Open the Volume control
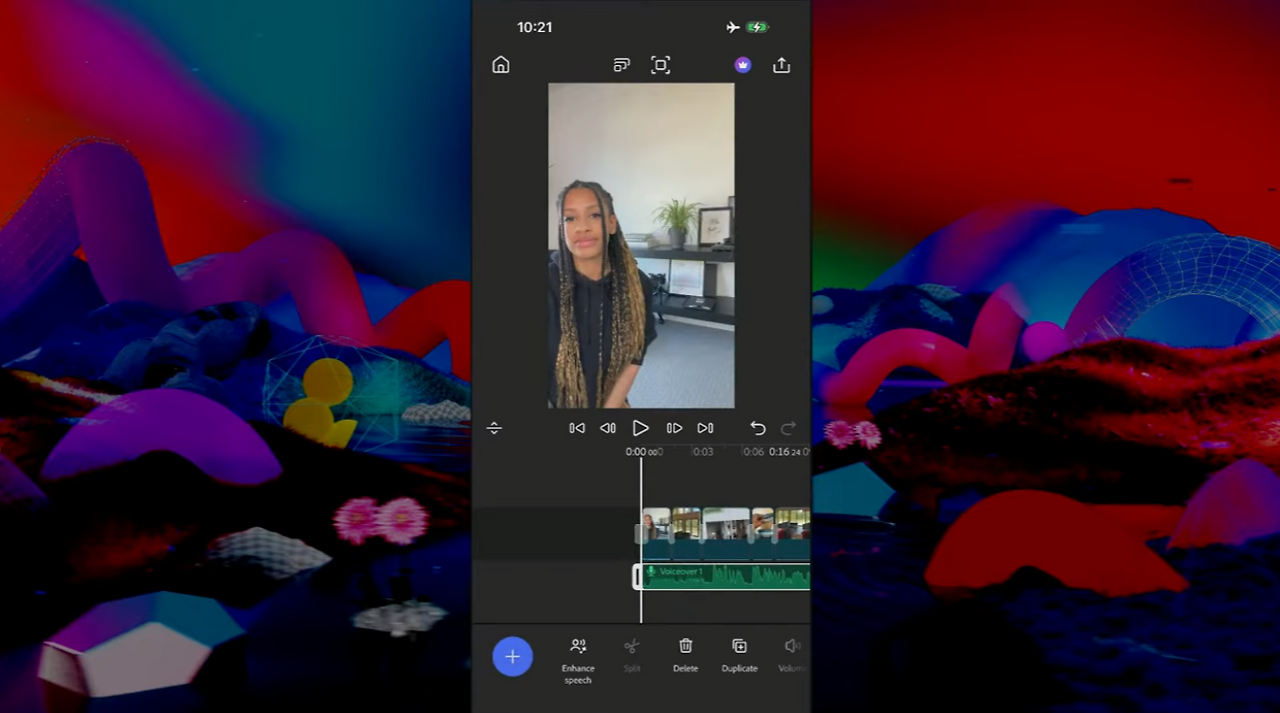This screenshot has height=713, width=1280. 792,656
